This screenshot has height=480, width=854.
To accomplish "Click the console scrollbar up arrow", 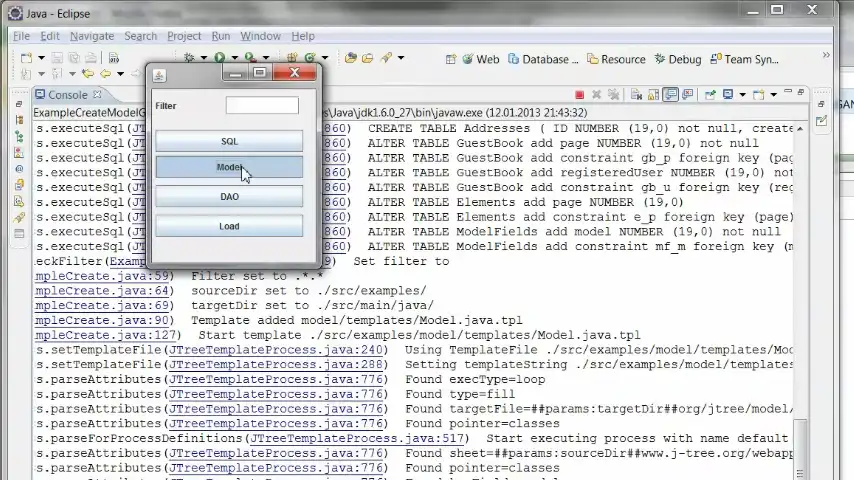I will 800,129.
